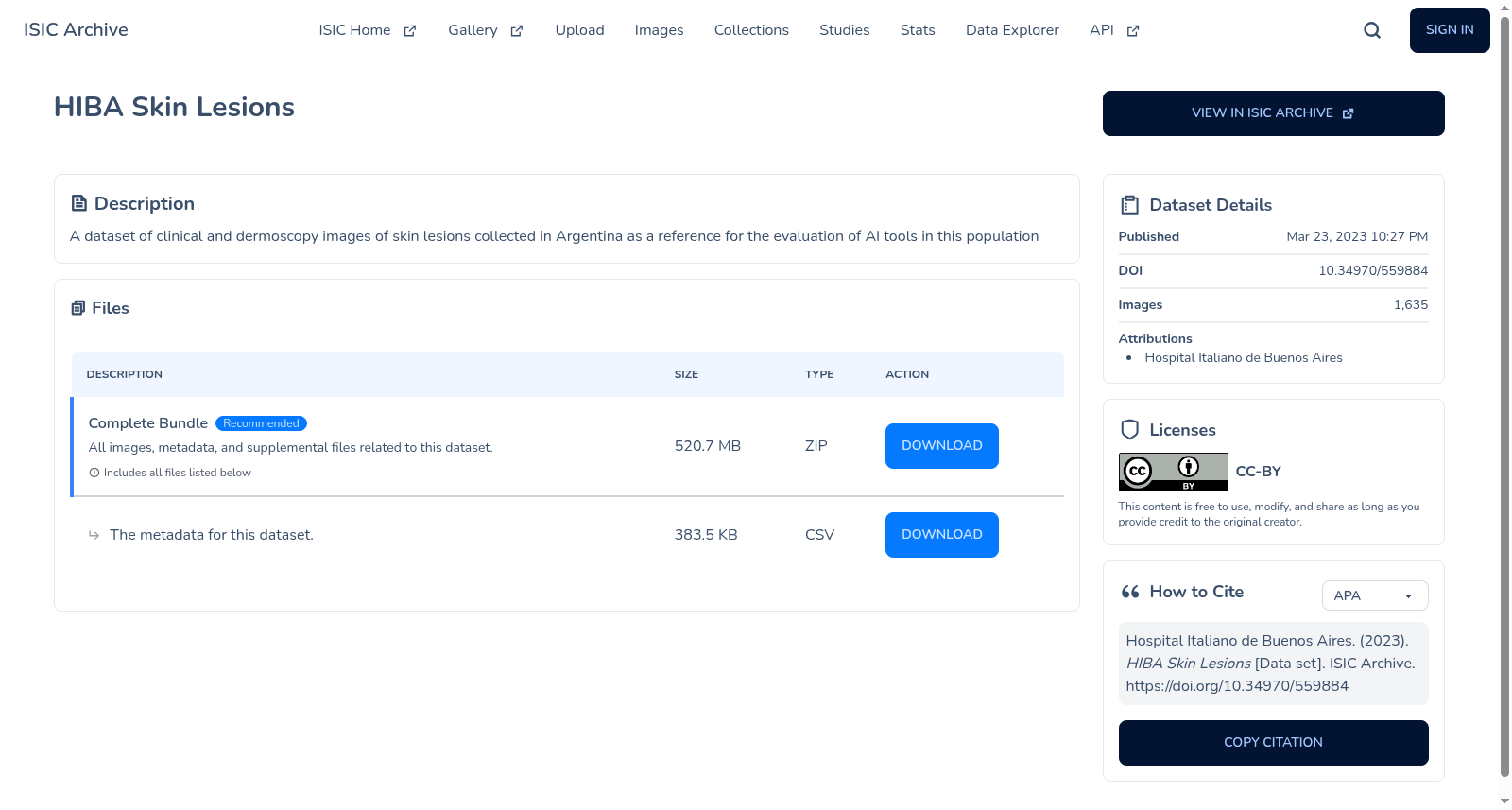Image resolution: width=1512 pixels, height=810 pixels.
Task: Click the citation text box
Action: (1274, 664)
